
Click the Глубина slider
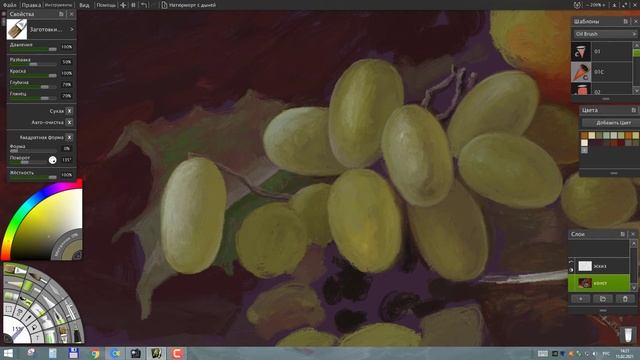33,87
